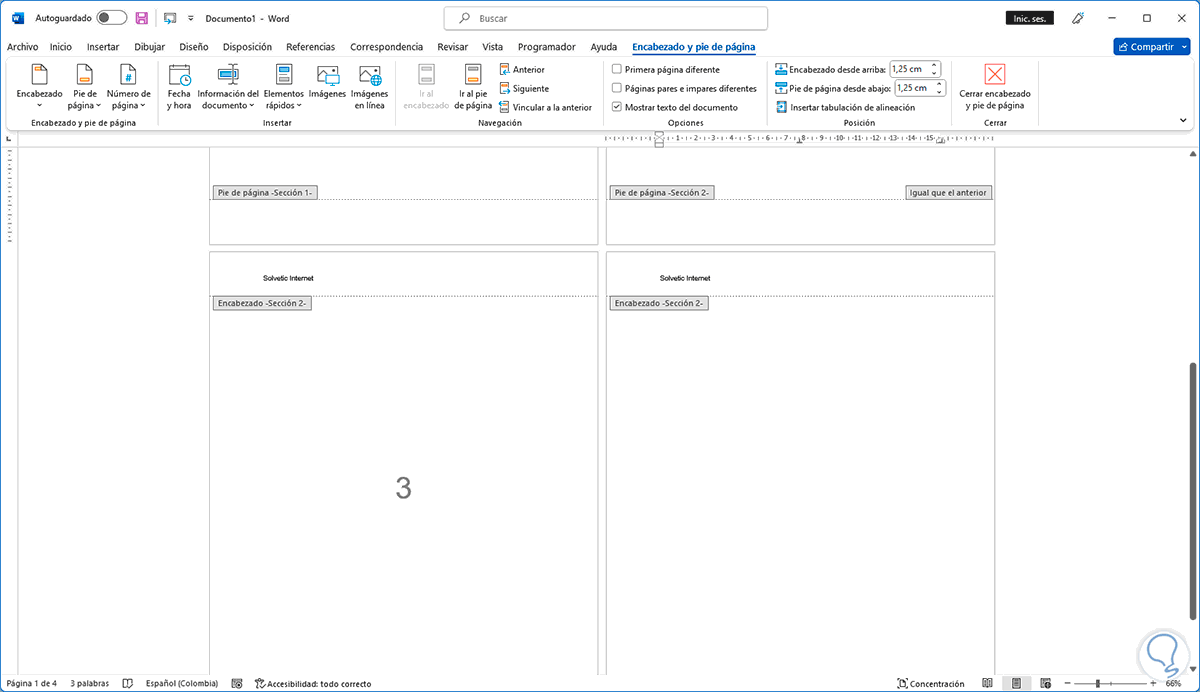1200x692 pixels.
Task: Switch to the Insertar tab
Action: [103, 47]
